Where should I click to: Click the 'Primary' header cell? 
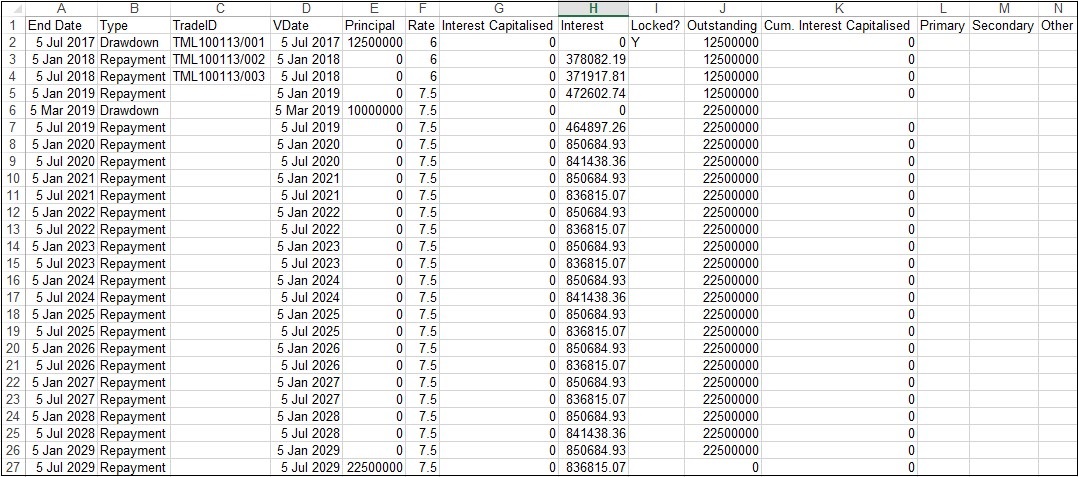(942, 25)
